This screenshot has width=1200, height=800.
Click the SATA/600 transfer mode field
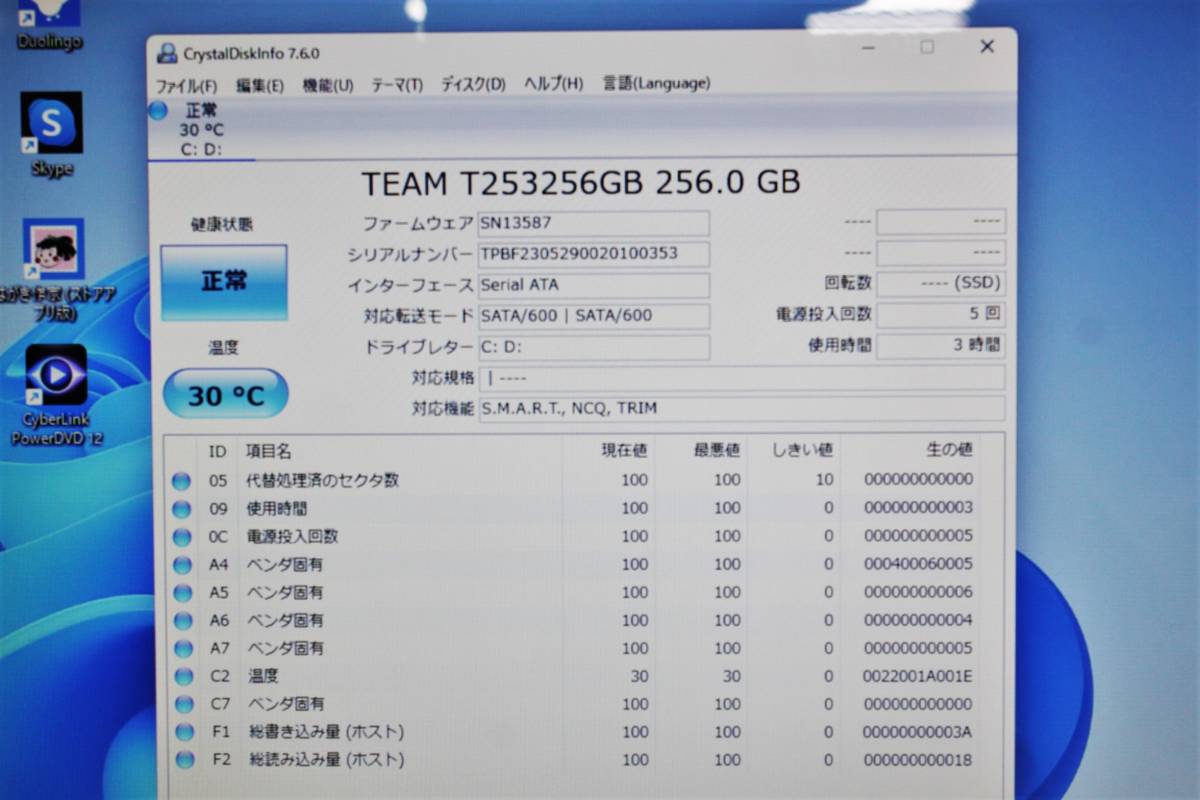click(594, 316)
